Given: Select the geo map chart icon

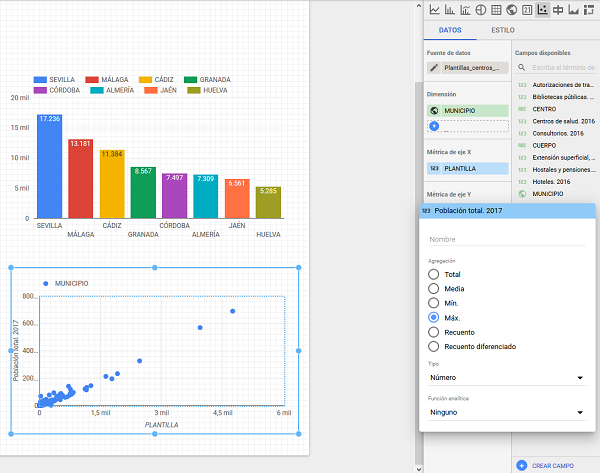Looking at the screenshot, I should 511,10.
